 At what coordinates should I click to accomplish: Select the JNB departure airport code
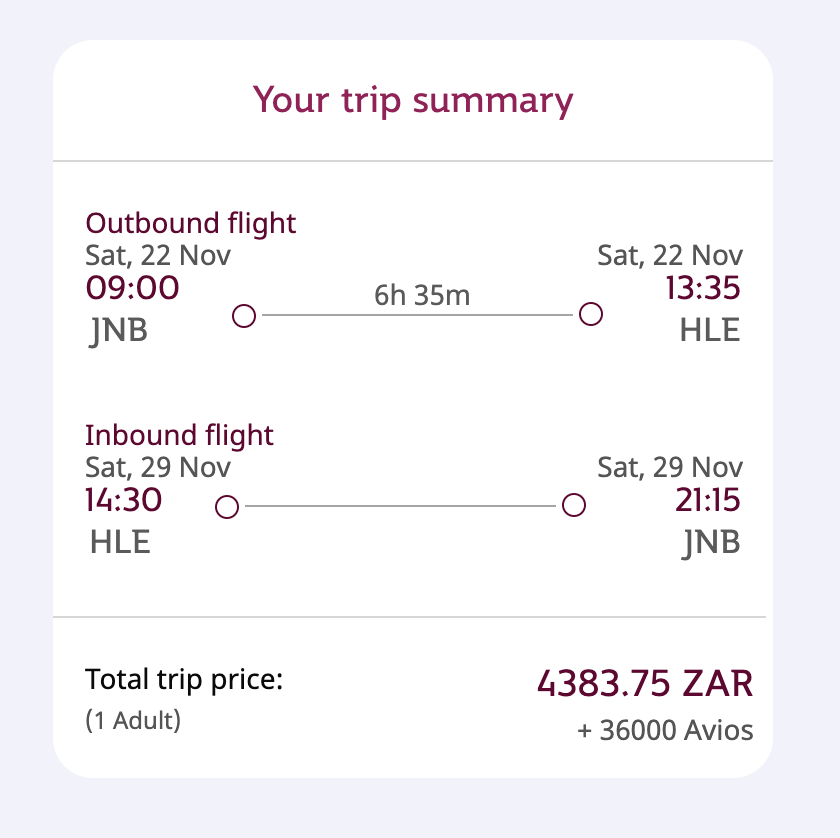(119, 330)
